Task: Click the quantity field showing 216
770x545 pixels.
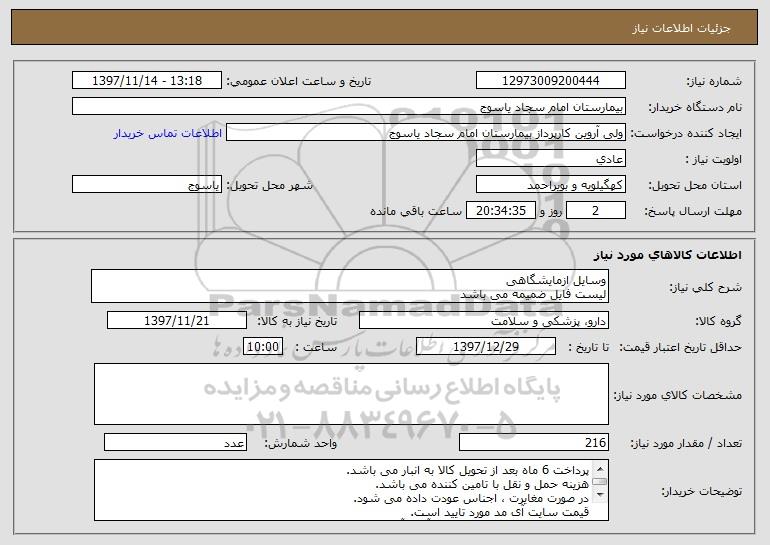Action: click(x=534, y=442)
